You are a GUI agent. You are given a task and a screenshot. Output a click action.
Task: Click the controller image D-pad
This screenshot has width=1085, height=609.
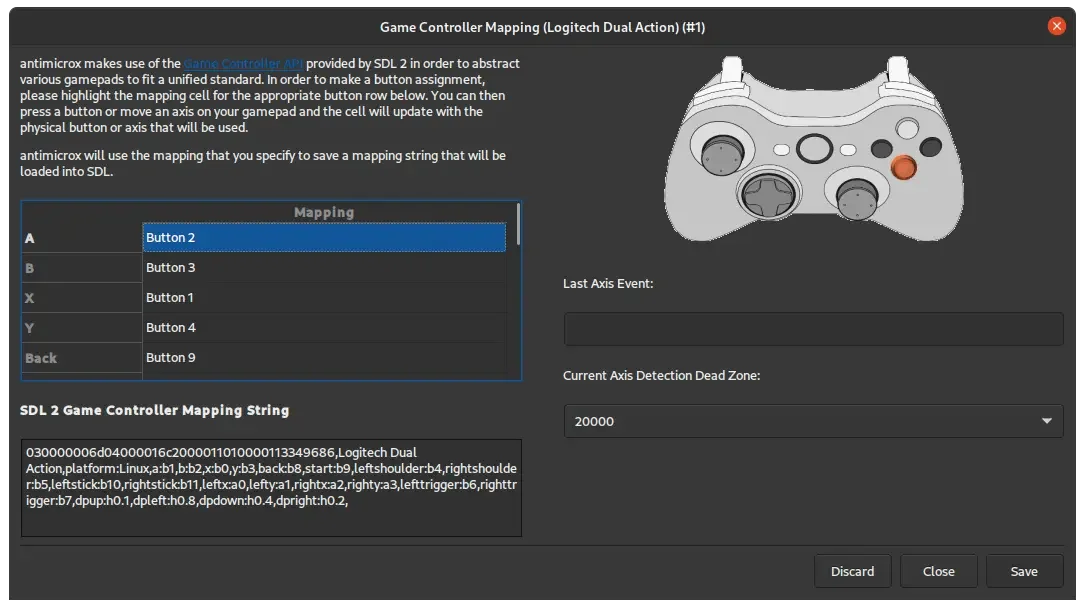coord(768,194)
